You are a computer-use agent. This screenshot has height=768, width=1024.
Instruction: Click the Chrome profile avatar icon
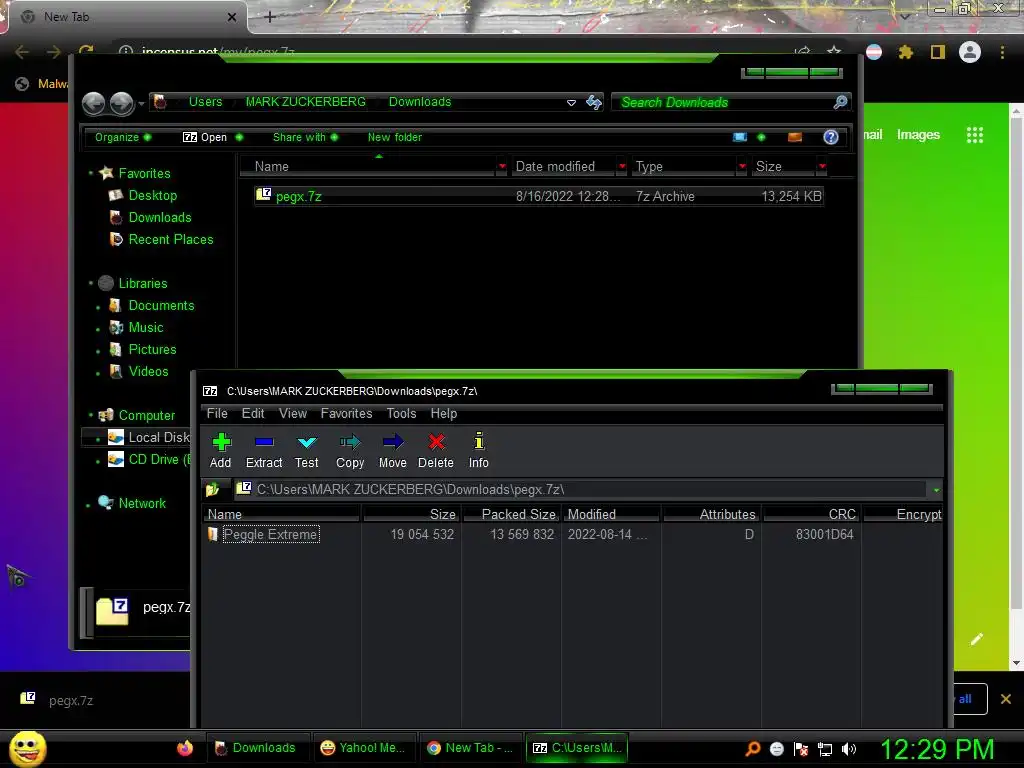[x=970, y=52]
